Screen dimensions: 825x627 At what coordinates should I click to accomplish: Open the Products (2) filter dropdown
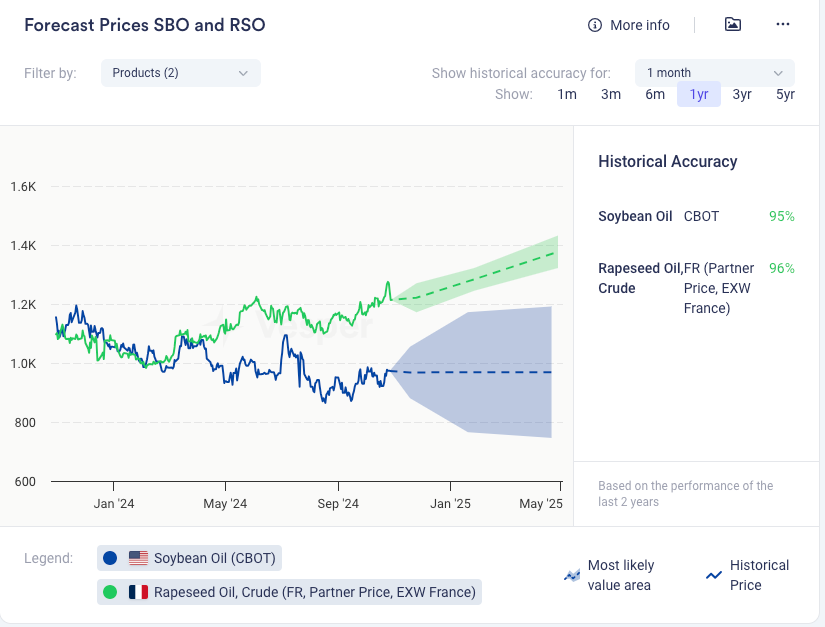click(x=180, y=73)
